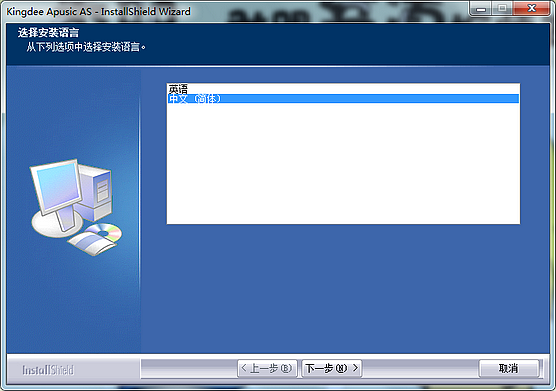Click the Kingdee Apusic AS title bar text
This screenshot has width=556, height=391.
pyautogui.click(x=99, y=11)
